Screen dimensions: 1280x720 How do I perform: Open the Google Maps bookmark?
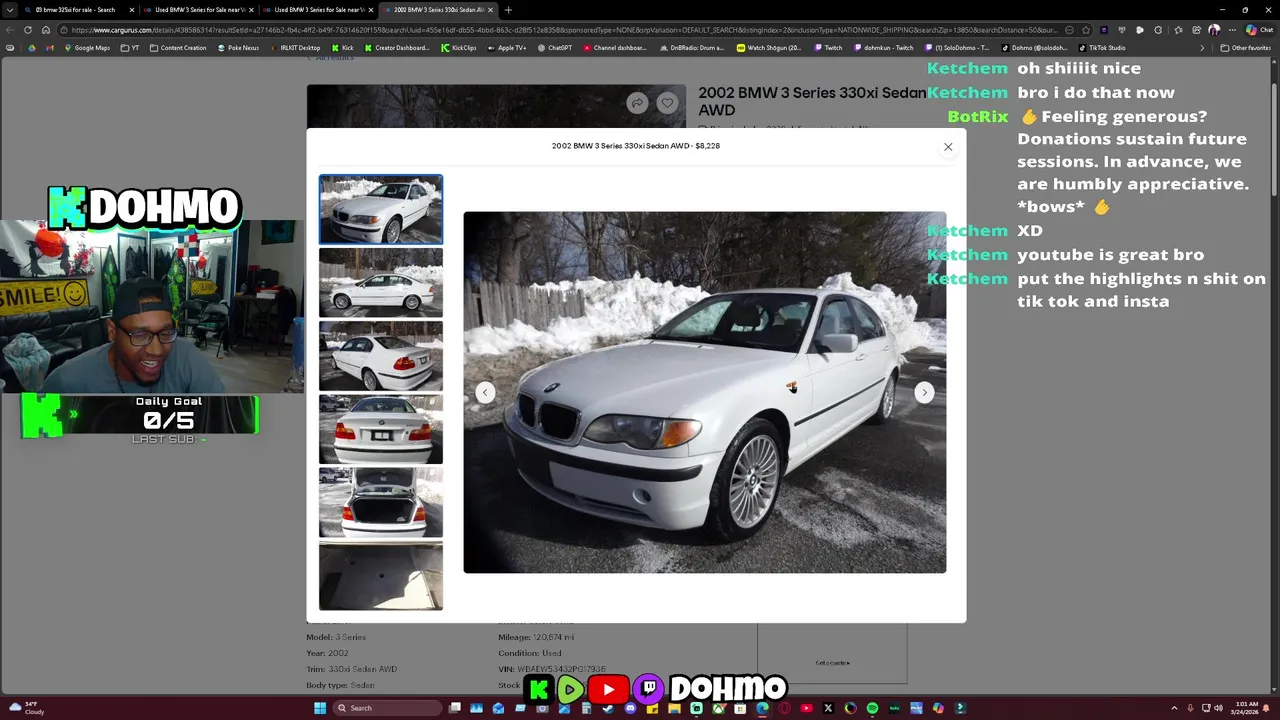tap(87, 48)
